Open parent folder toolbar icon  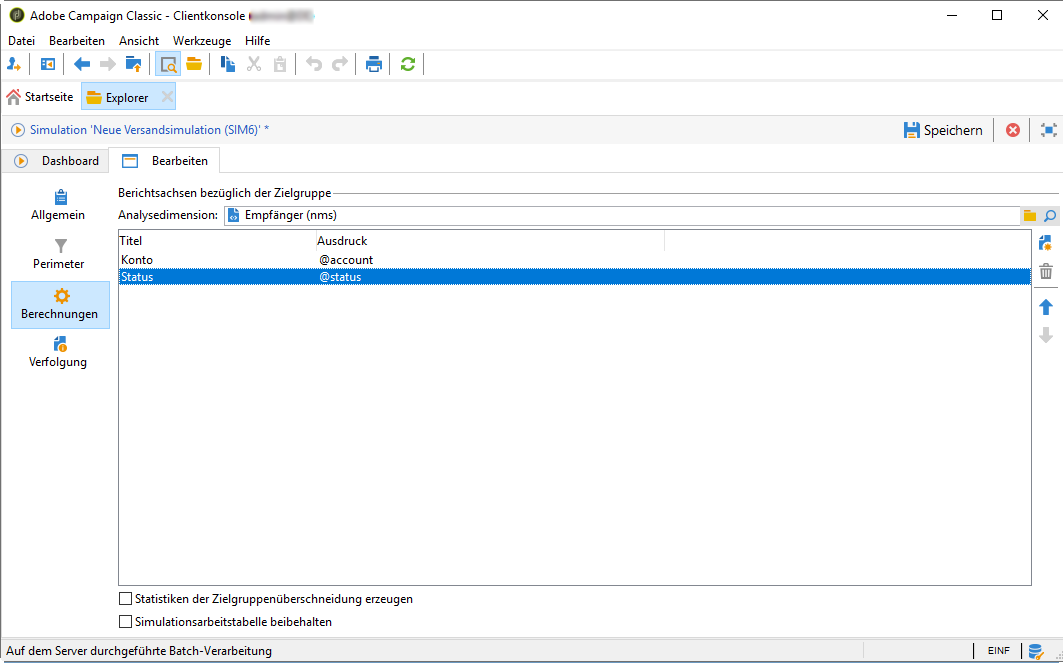pos(134,64)
